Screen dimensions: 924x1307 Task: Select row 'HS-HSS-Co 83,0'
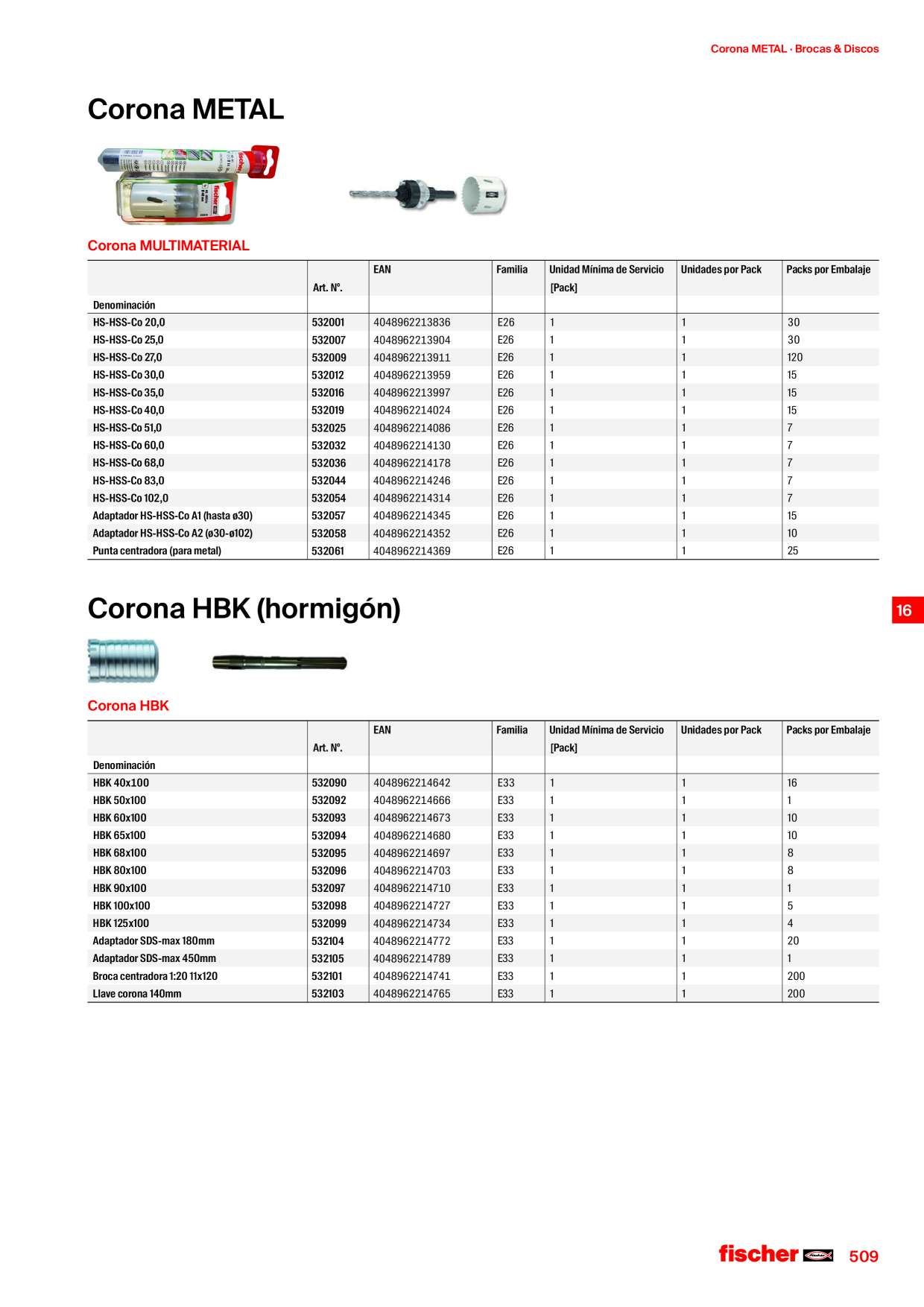pos(483,481)
